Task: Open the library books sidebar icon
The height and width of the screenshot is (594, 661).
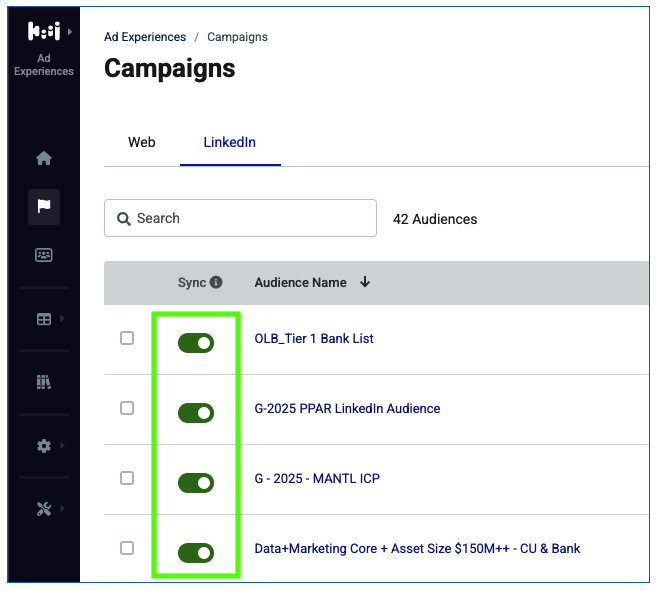Action: pyautogui.click(x=44, y=382)
